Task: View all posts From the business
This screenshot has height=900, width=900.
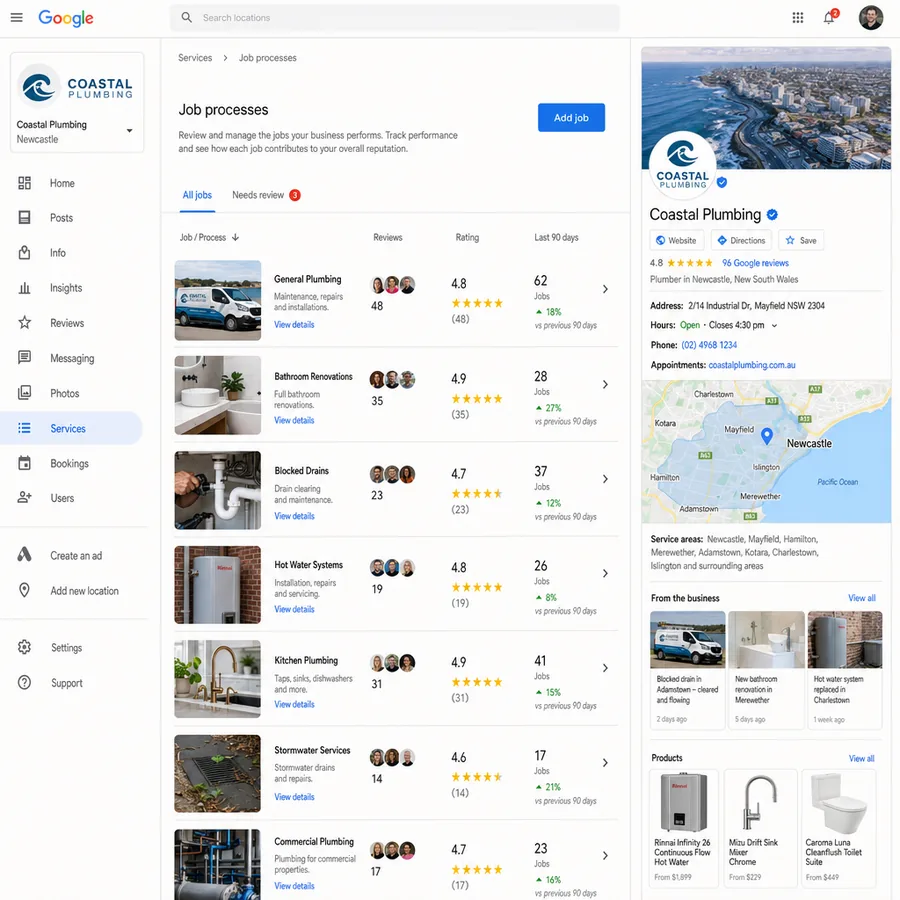Action: coord(862,598)
